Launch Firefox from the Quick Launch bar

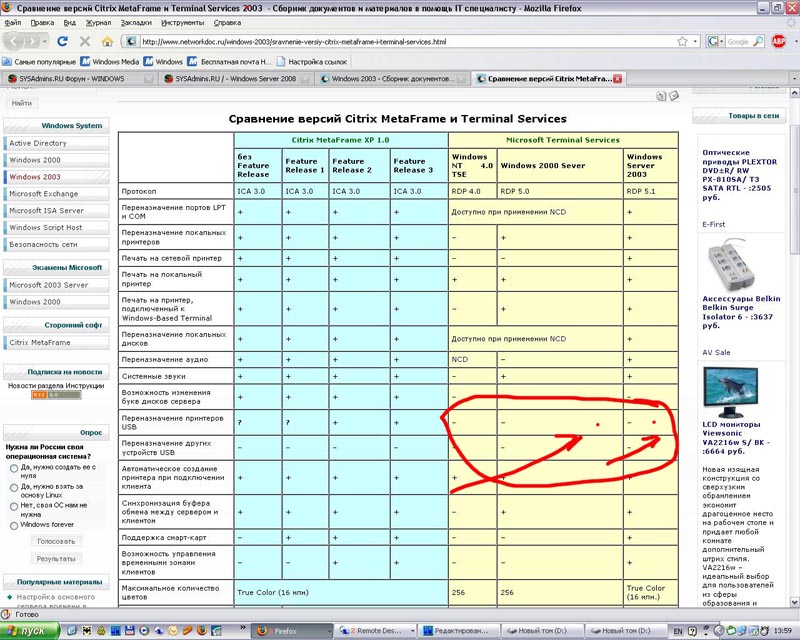click(202, 631)
